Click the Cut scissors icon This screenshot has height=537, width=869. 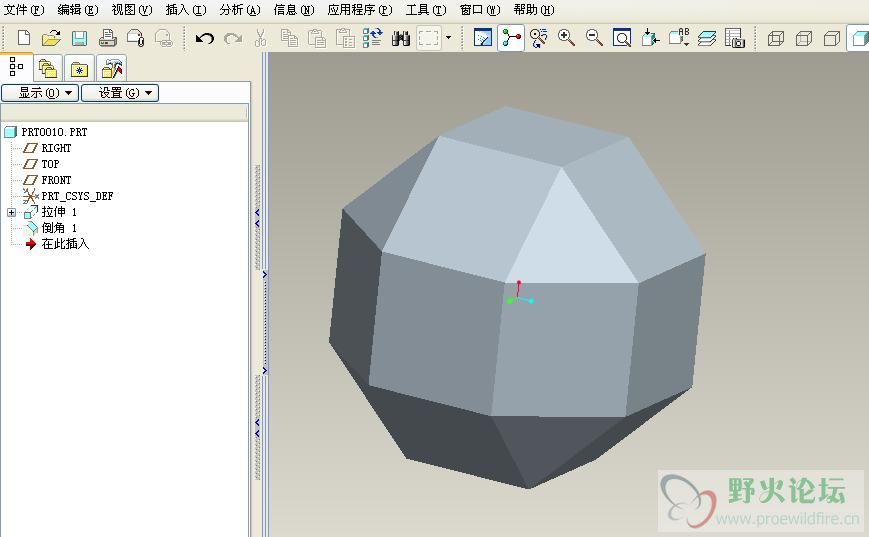click(260, 38)
